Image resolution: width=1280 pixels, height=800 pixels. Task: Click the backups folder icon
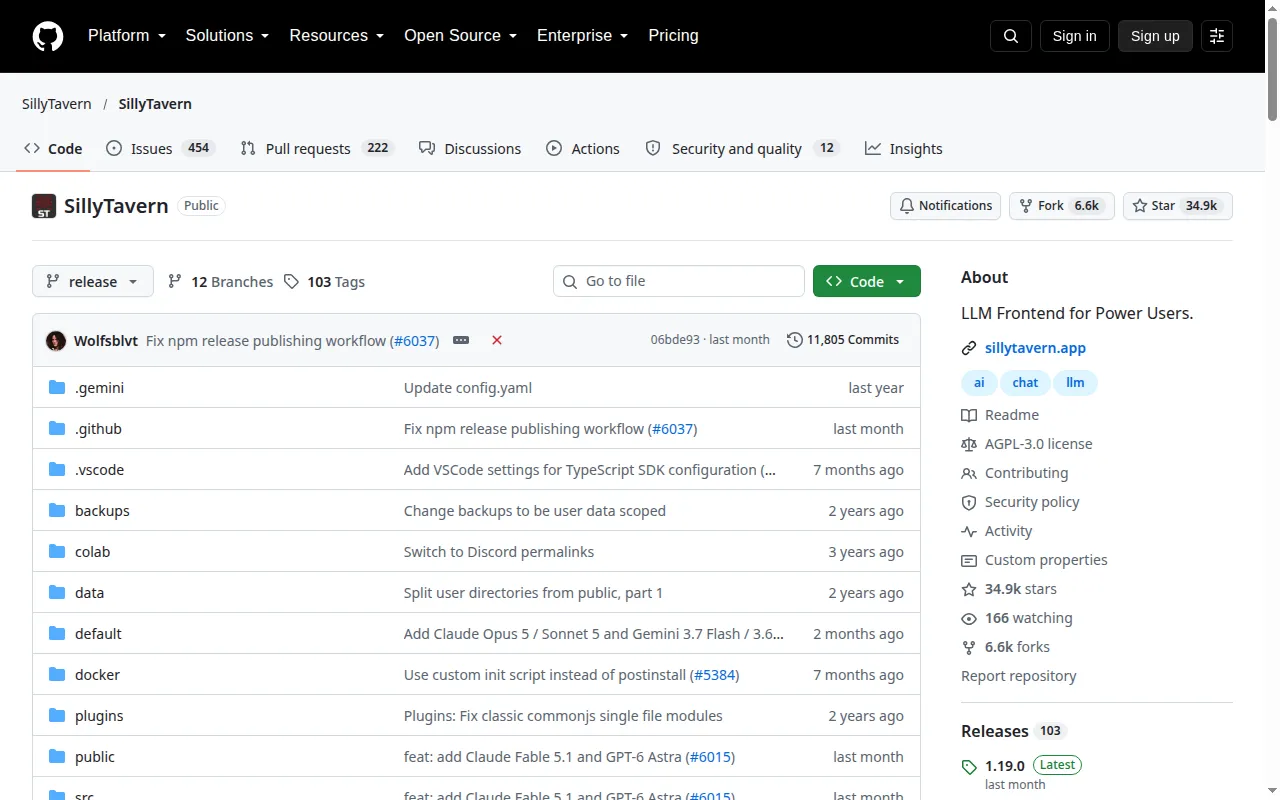57,511
